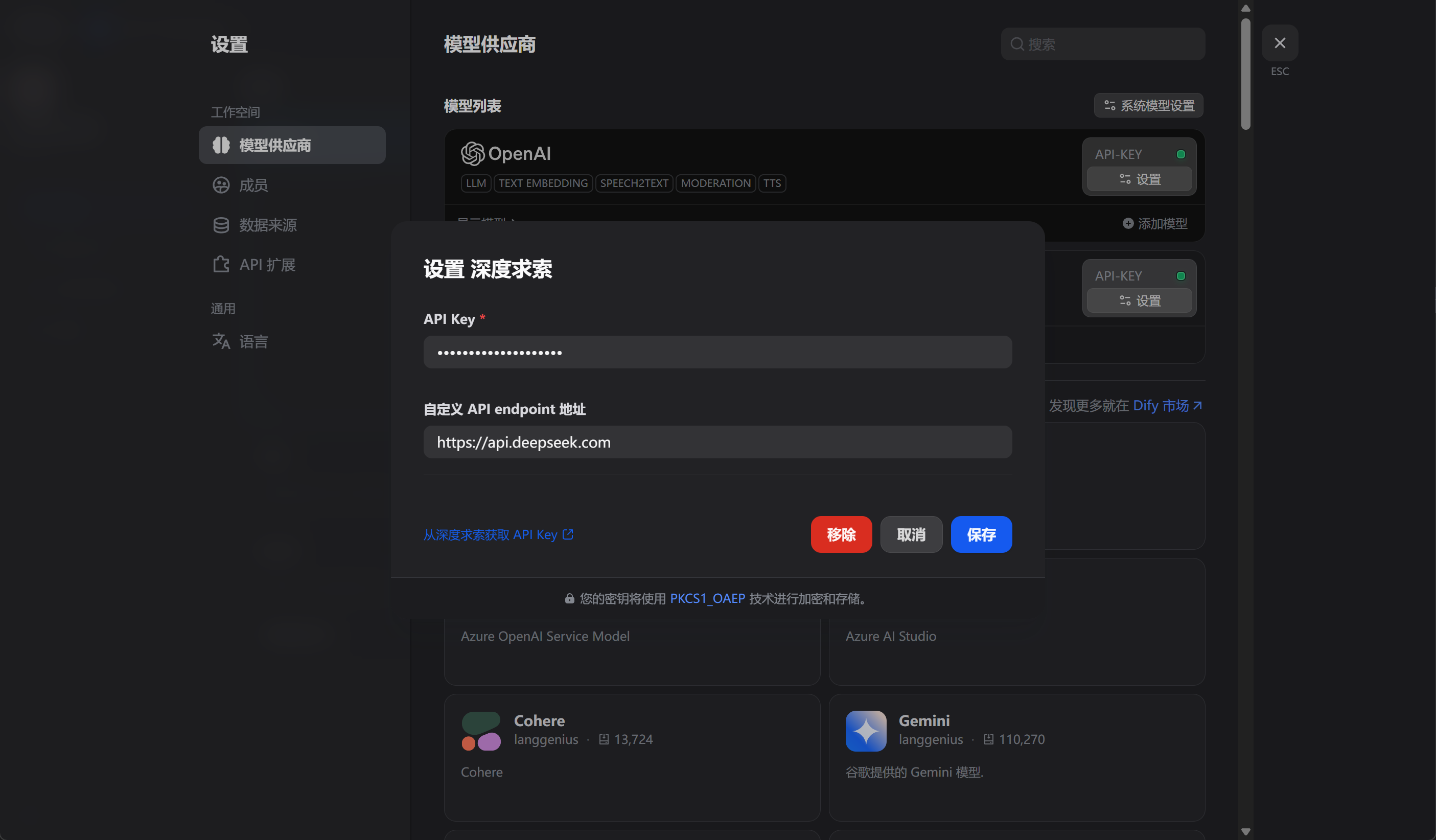The image size is (1436, 840).
Task: Click the TTS tag
Action: point(772,183)
